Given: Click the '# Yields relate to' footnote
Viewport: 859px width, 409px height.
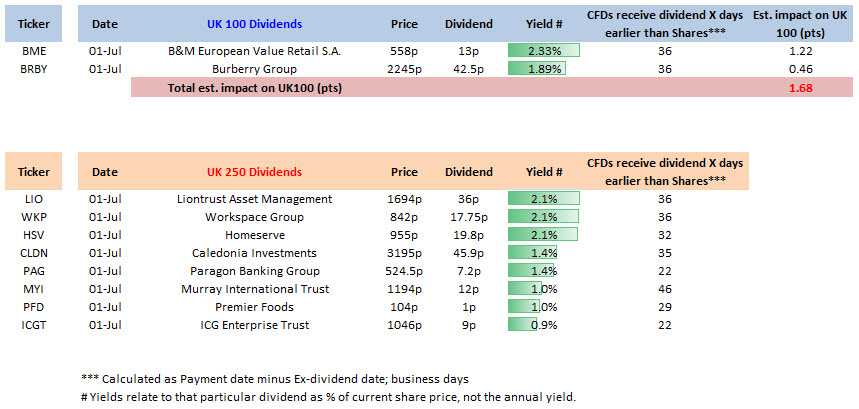Looking at the screenshot, I should pos(328,397).
